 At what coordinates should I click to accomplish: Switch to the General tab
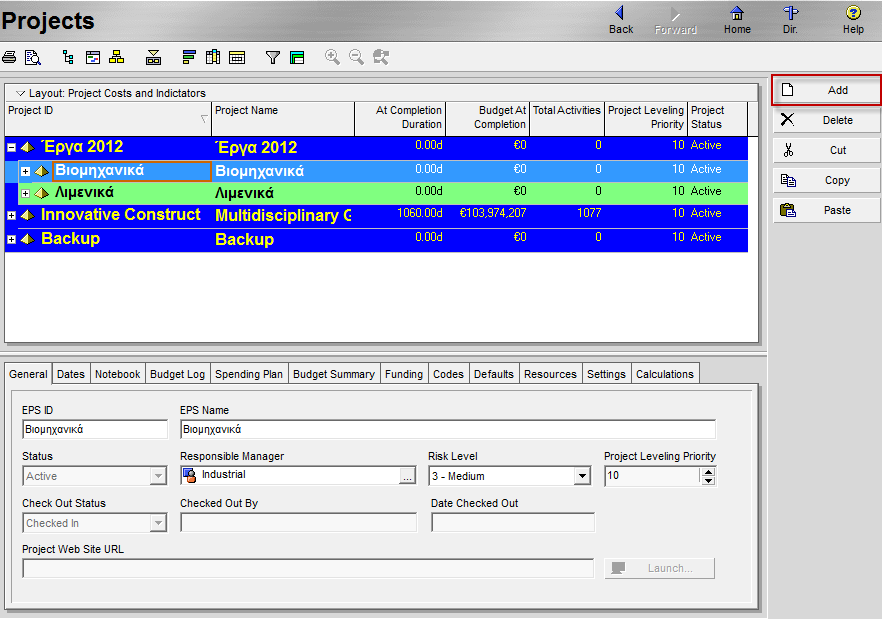28,374
